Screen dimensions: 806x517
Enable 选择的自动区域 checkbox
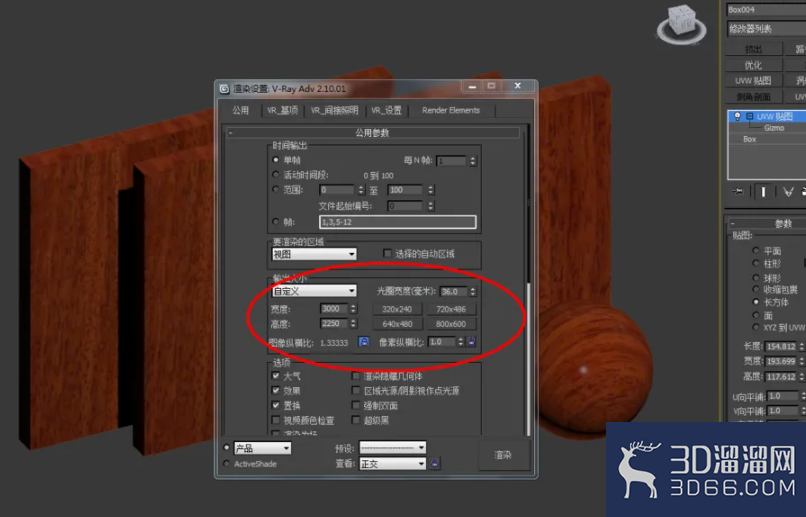coord(388,253)
